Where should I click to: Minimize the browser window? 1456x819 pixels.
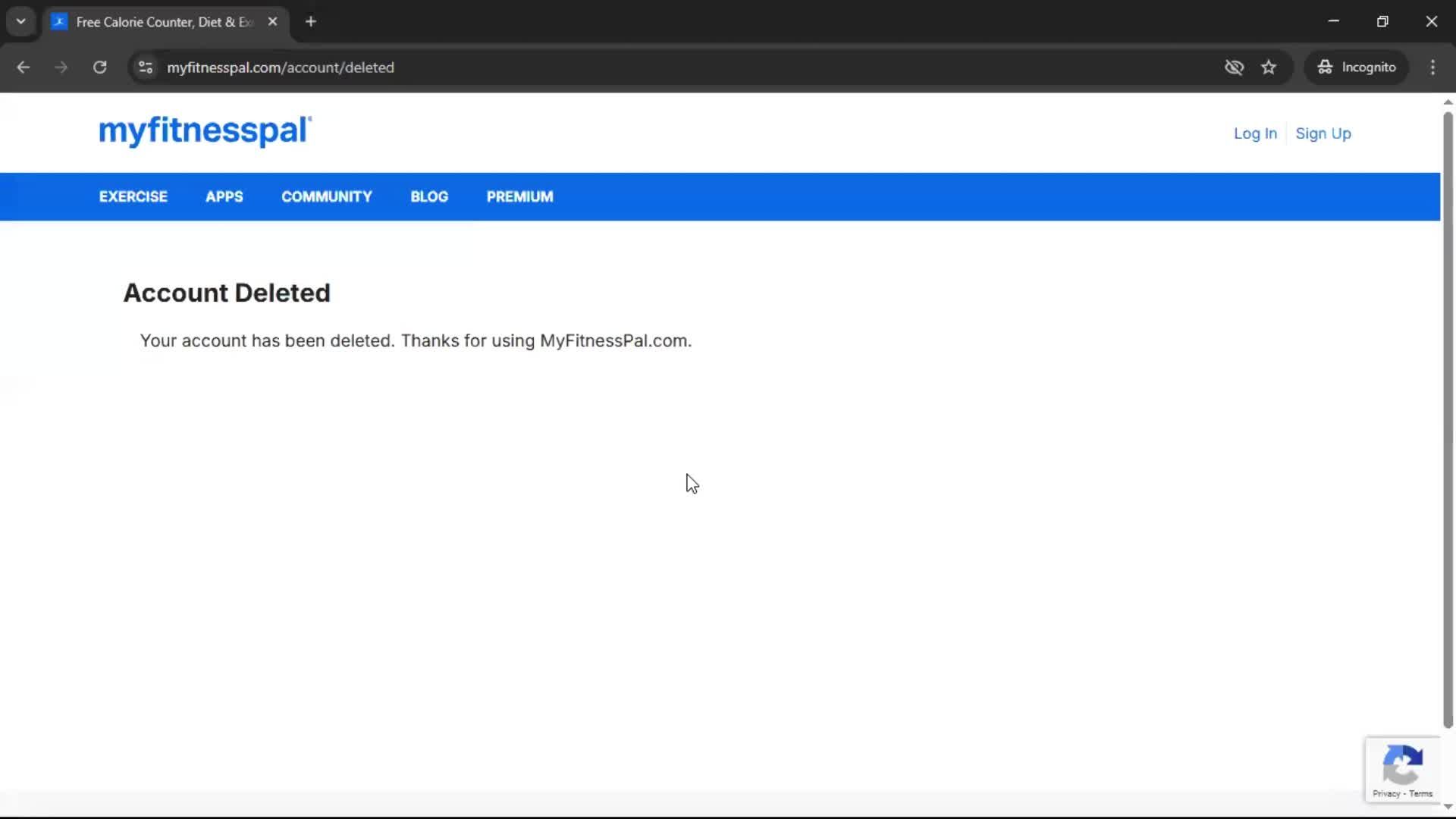tap(1334, 22)
